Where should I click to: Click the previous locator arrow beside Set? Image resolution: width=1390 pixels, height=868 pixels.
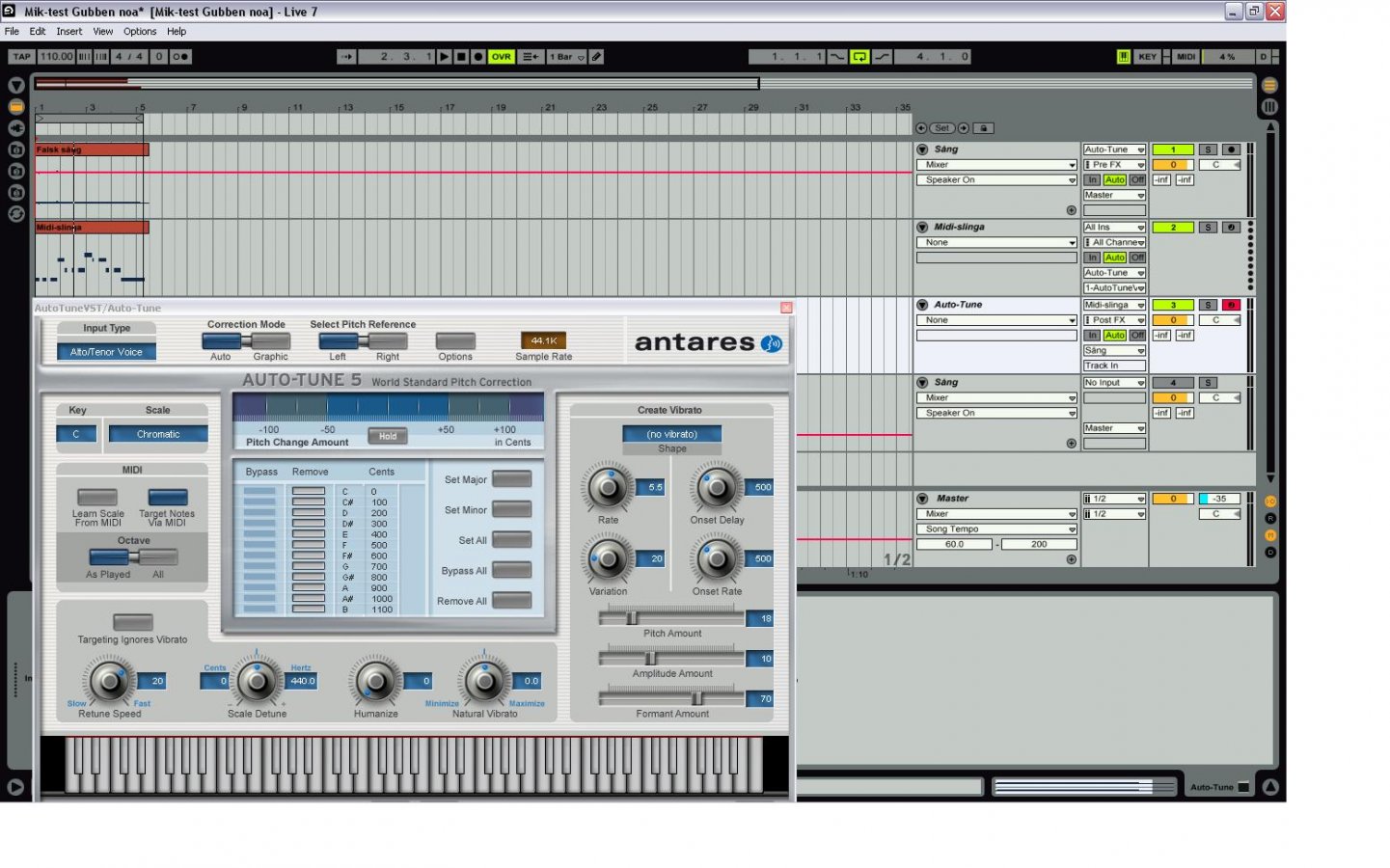pos(921,128)
